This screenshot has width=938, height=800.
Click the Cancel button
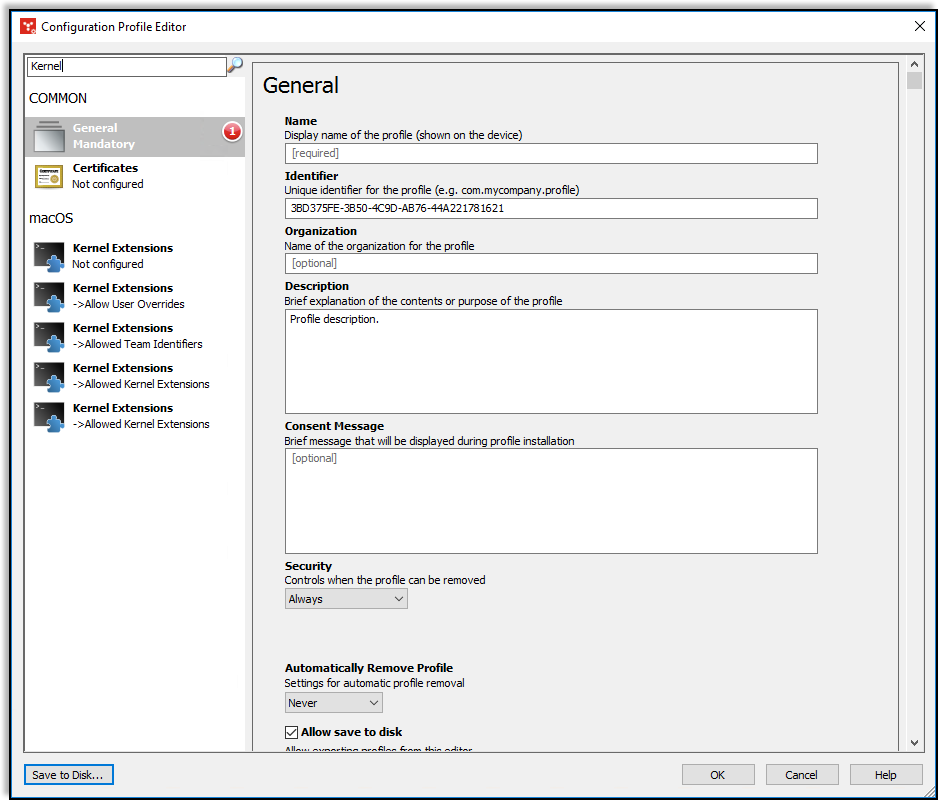pyautogui.click(x=802, y=774)
